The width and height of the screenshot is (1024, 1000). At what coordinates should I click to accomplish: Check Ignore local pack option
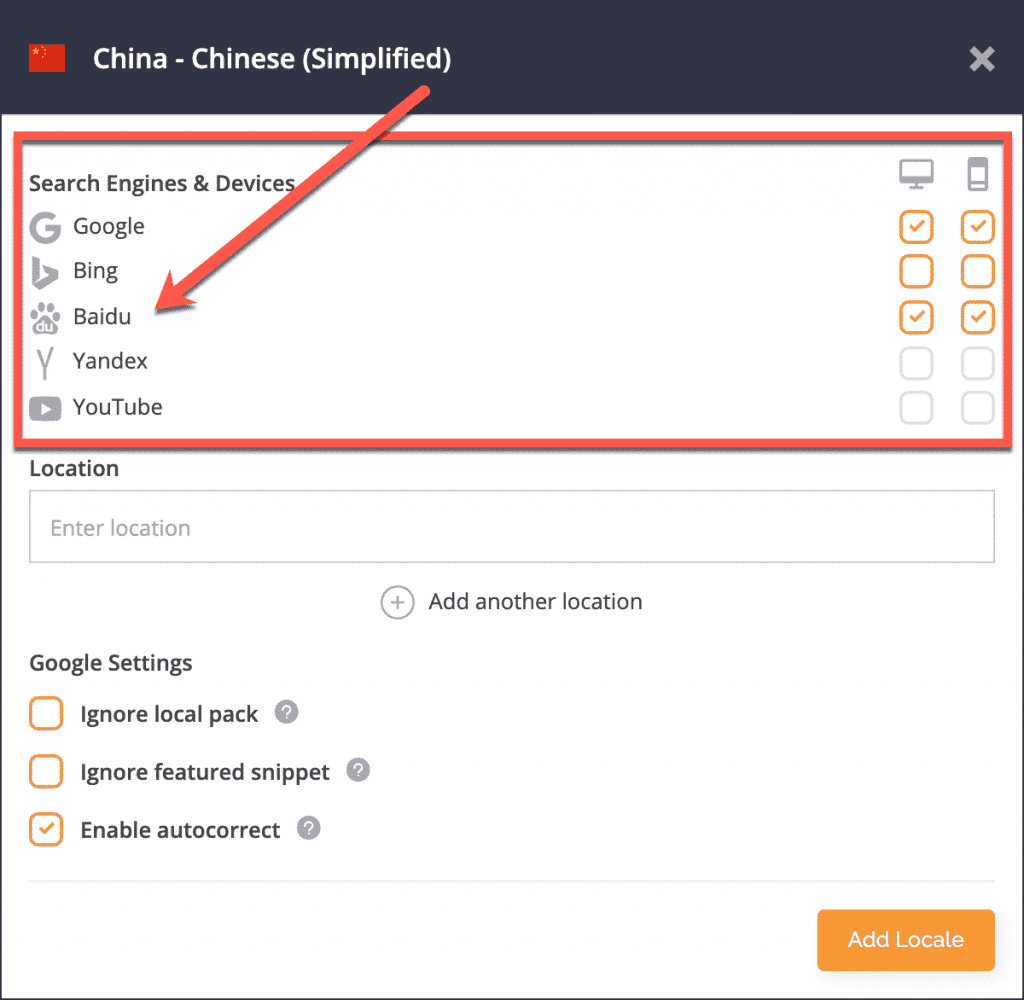[46, 714]
